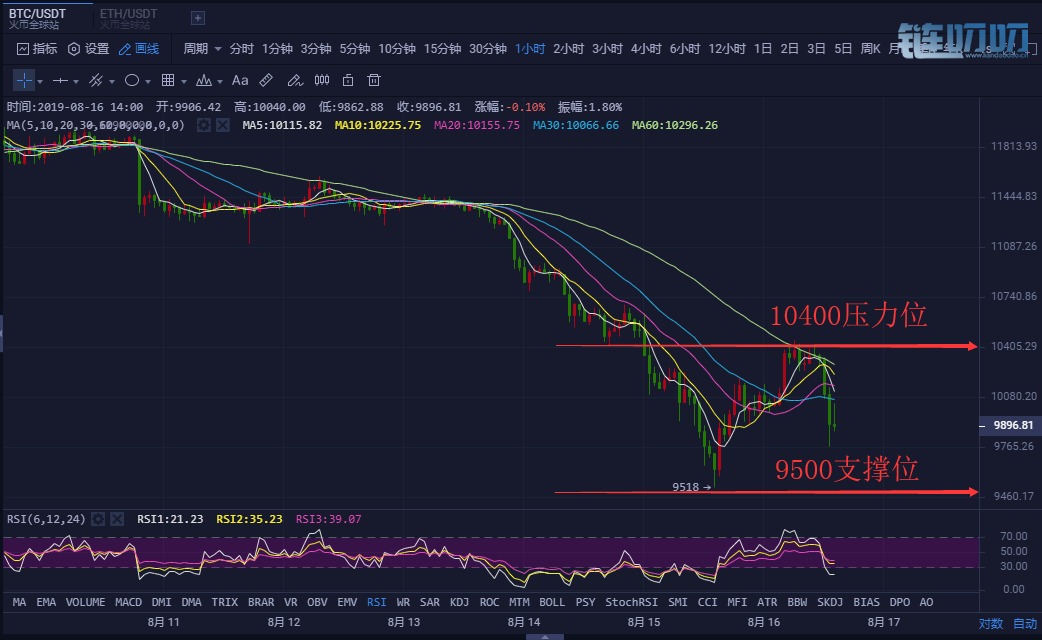The image size is (1042, 640).
Task: Click the 指标 indicators chart icon
Action: [37, 48]
